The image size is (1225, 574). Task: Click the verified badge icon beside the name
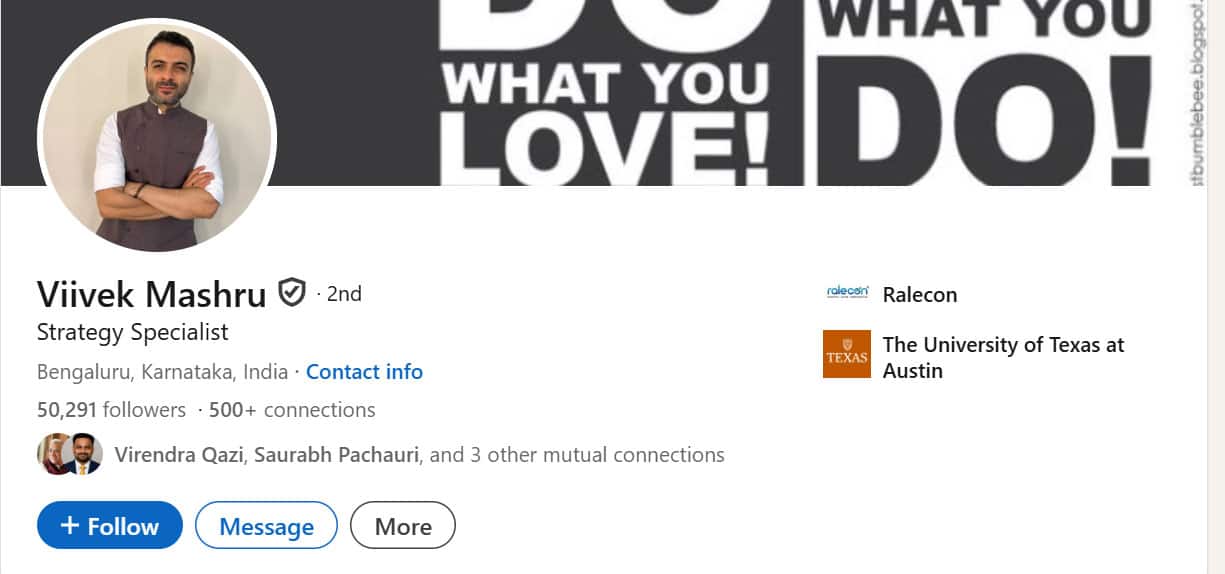point(291,293)
